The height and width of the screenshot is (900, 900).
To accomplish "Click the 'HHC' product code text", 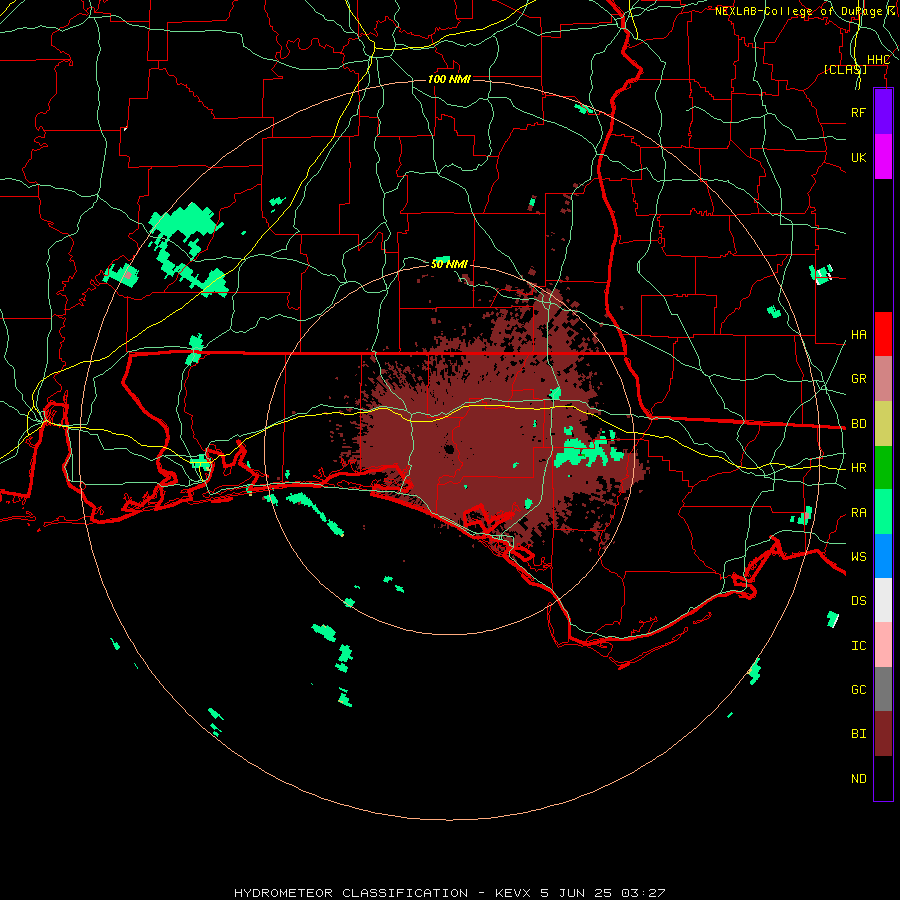I will click(878, 60).
